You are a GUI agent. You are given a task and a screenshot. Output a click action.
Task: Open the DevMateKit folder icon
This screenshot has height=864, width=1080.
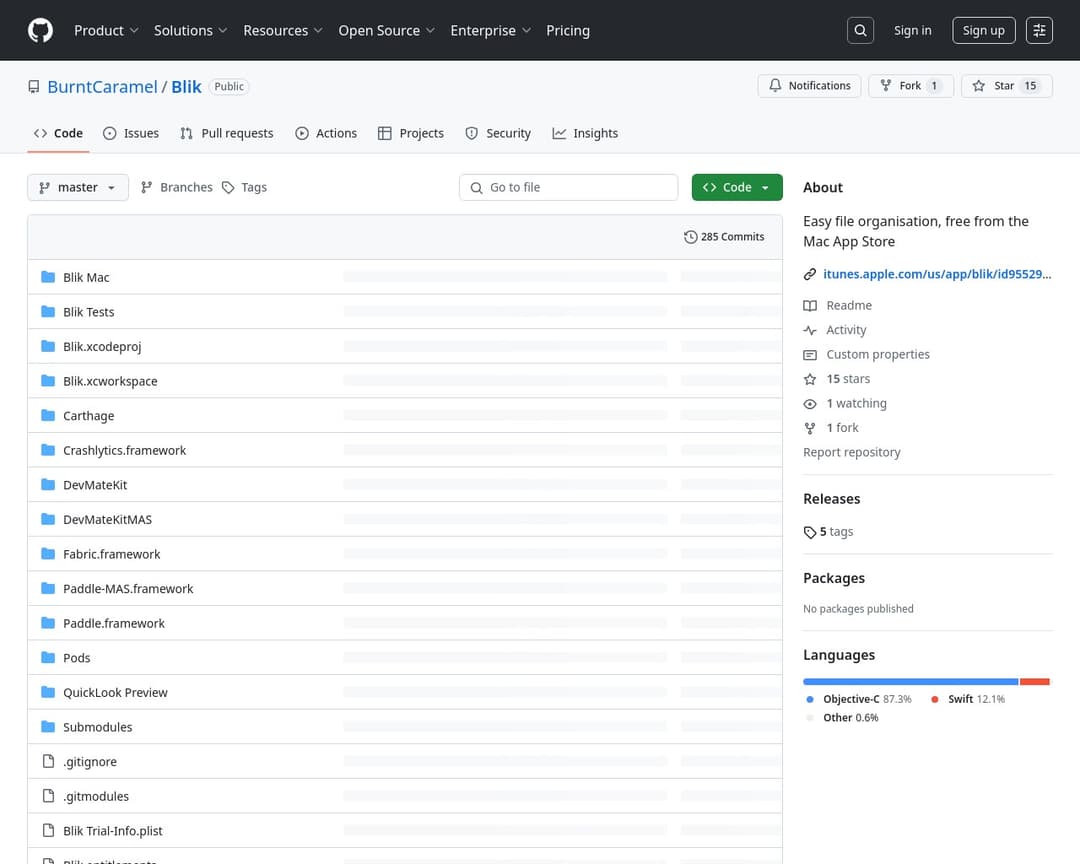click(x=48, y=484)
